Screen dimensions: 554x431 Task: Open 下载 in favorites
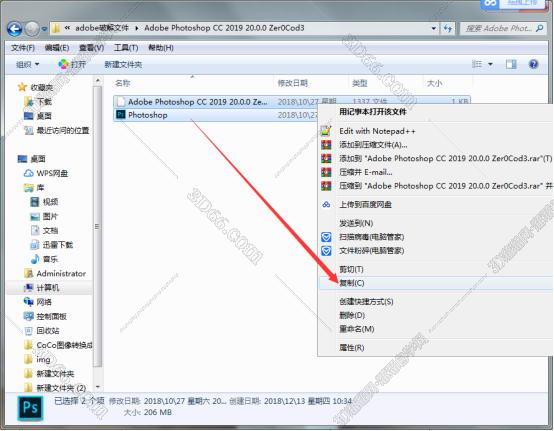pyautogui.click(x=38, y=102)
